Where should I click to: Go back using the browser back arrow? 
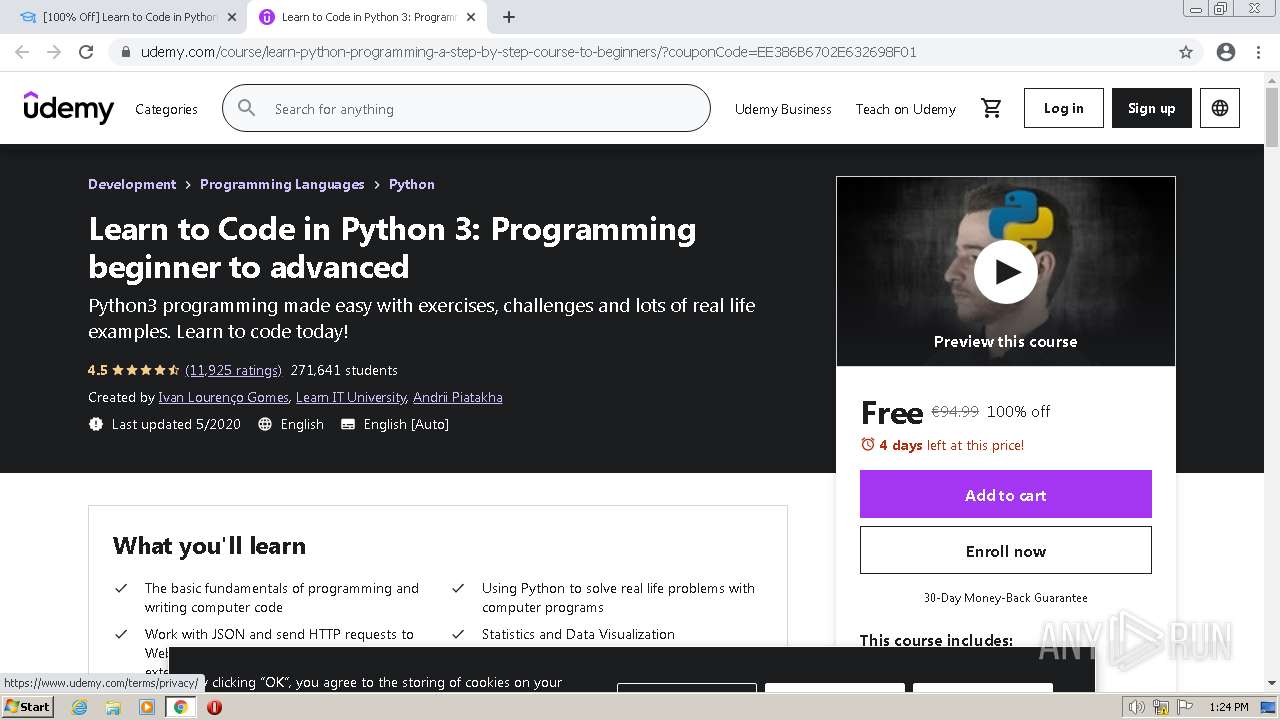tap(22, 52)
